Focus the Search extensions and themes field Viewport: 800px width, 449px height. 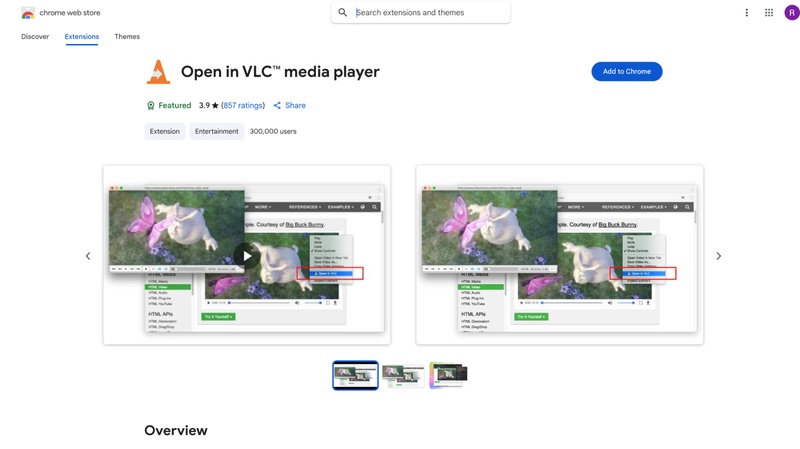(x=420, y=13)
